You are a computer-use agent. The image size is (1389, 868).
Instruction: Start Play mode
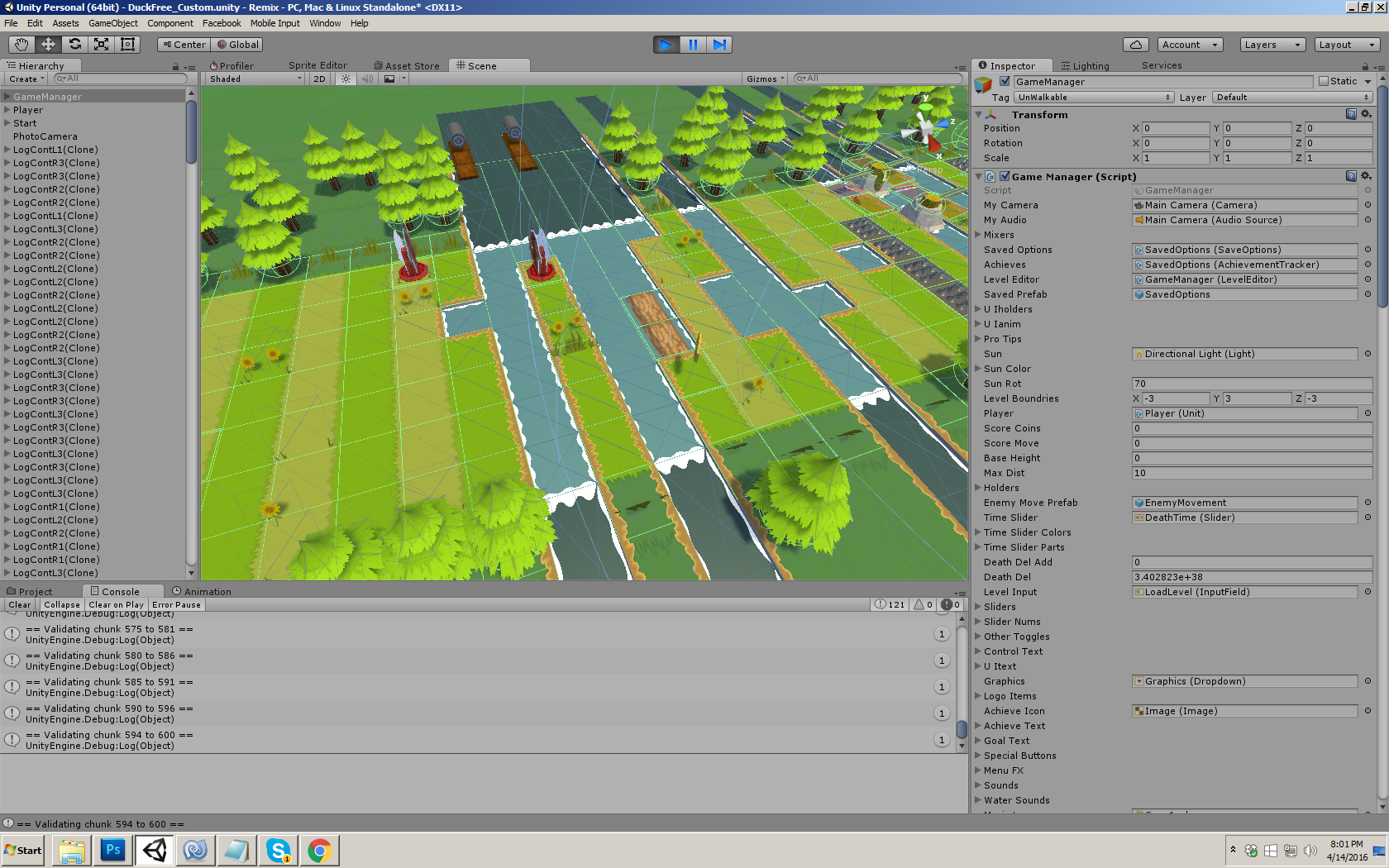point(666,45)
